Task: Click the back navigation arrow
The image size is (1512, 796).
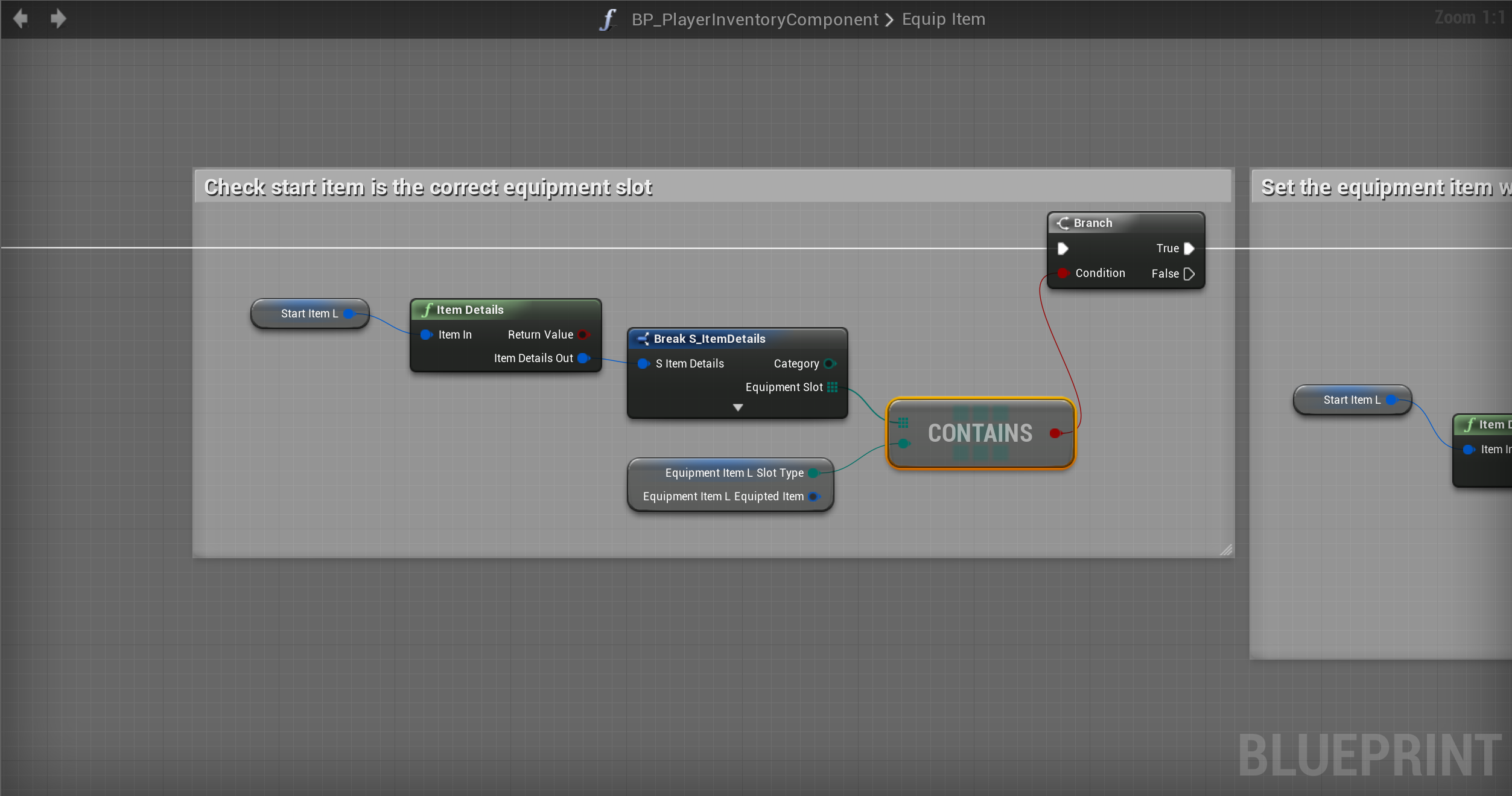Action: 21,19
